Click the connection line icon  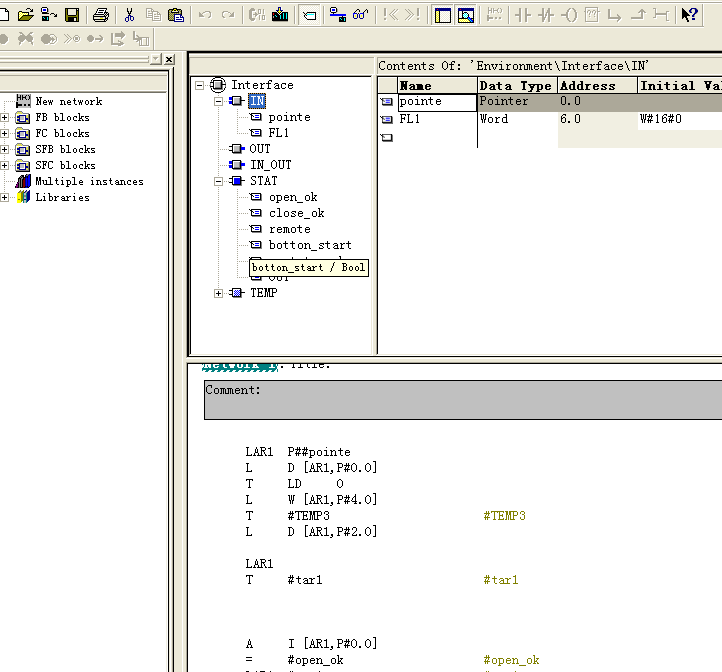661,15
